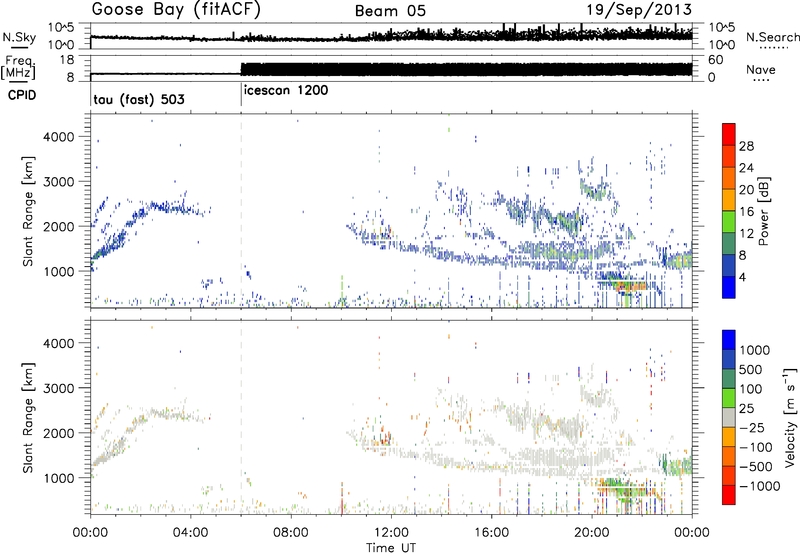The image size is (800, 554).
Task: Click the 'icescan 1200' text
Action: [x=286, y=91]
